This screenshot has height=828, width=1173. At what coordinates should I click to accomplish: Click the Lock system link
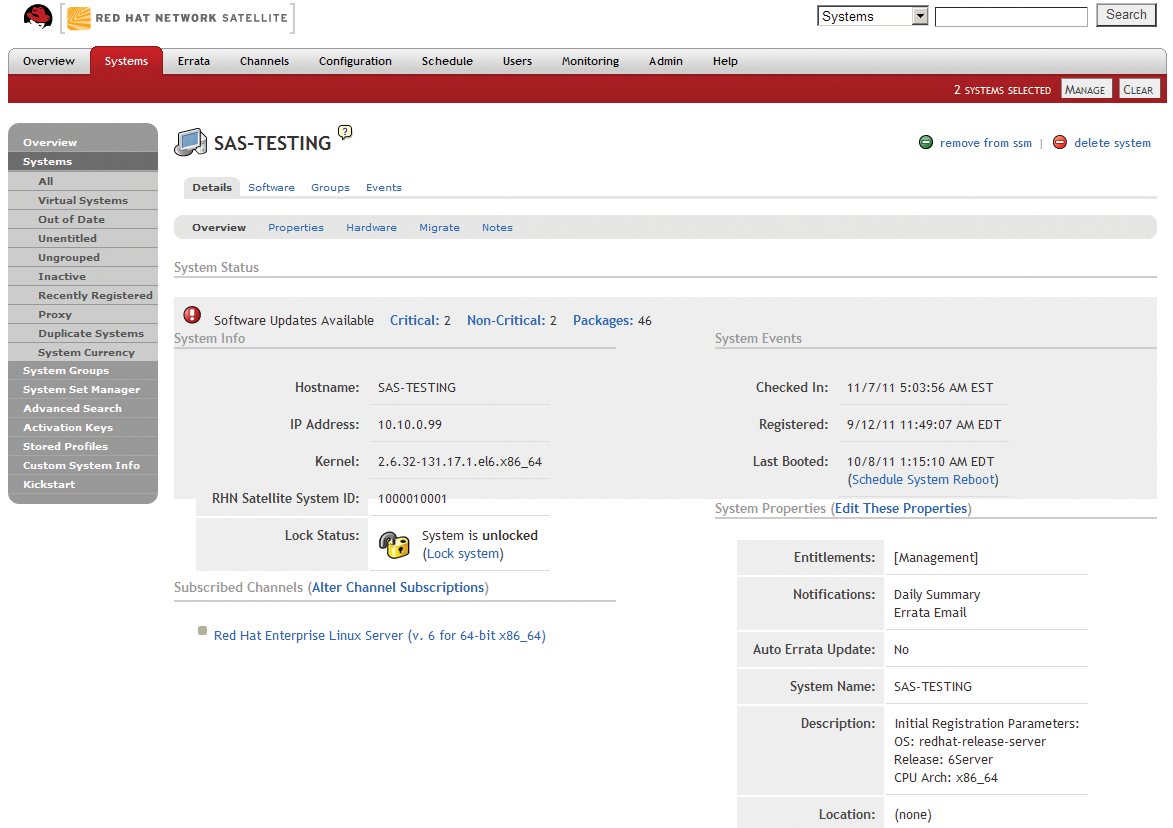pos(463,553)
